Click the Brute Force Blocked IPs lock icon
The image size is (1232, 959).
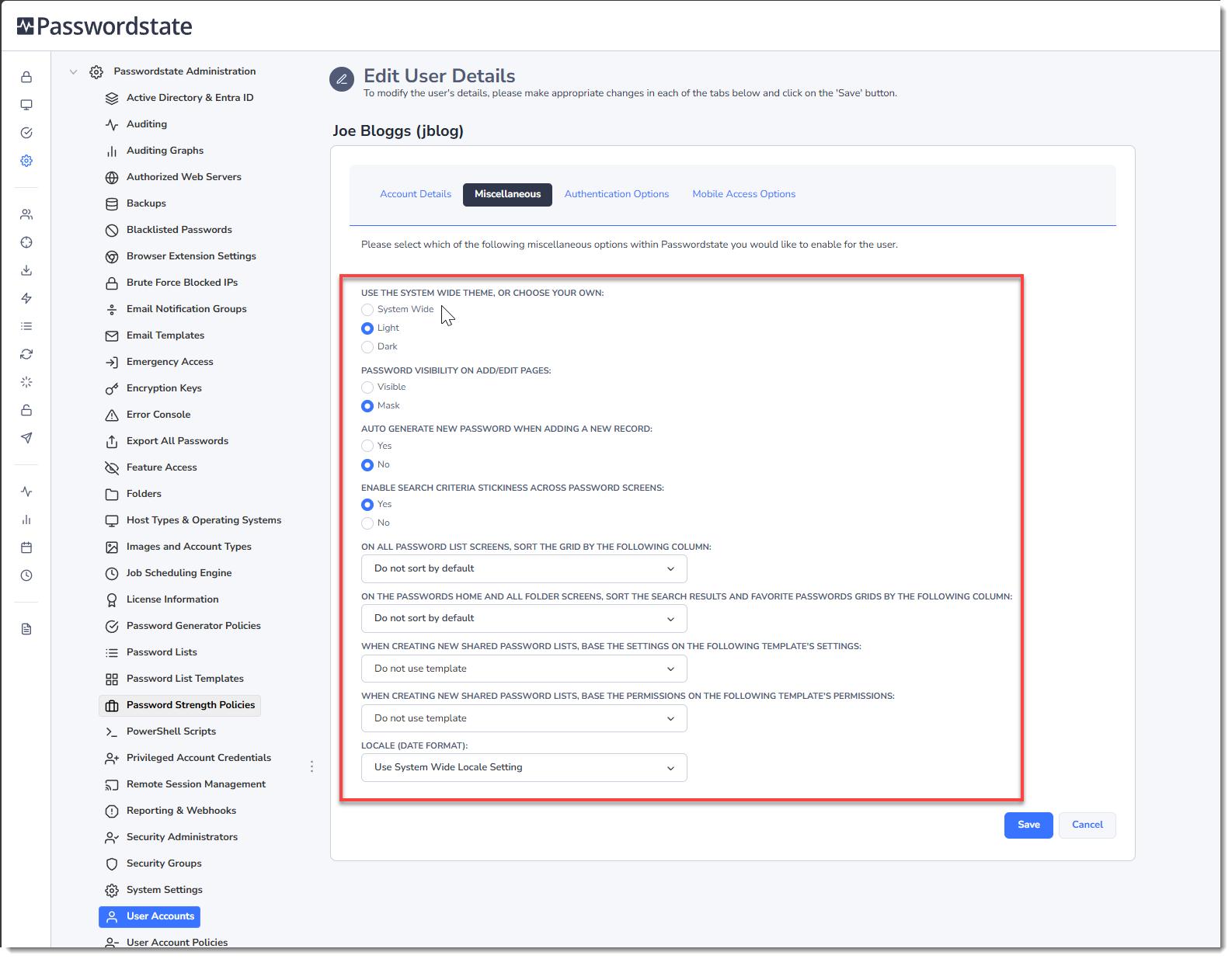click(x=112, y=283)
